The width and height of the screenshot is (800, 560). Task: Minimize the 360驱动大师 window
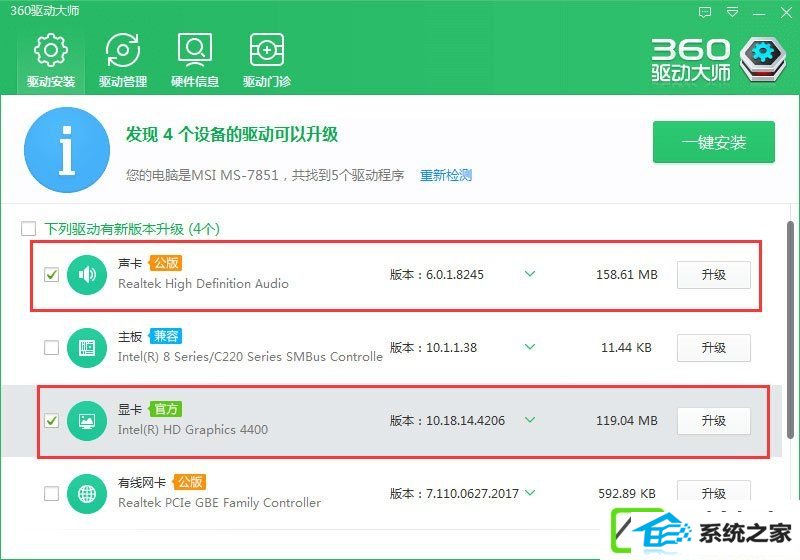[x=759, y=13]
